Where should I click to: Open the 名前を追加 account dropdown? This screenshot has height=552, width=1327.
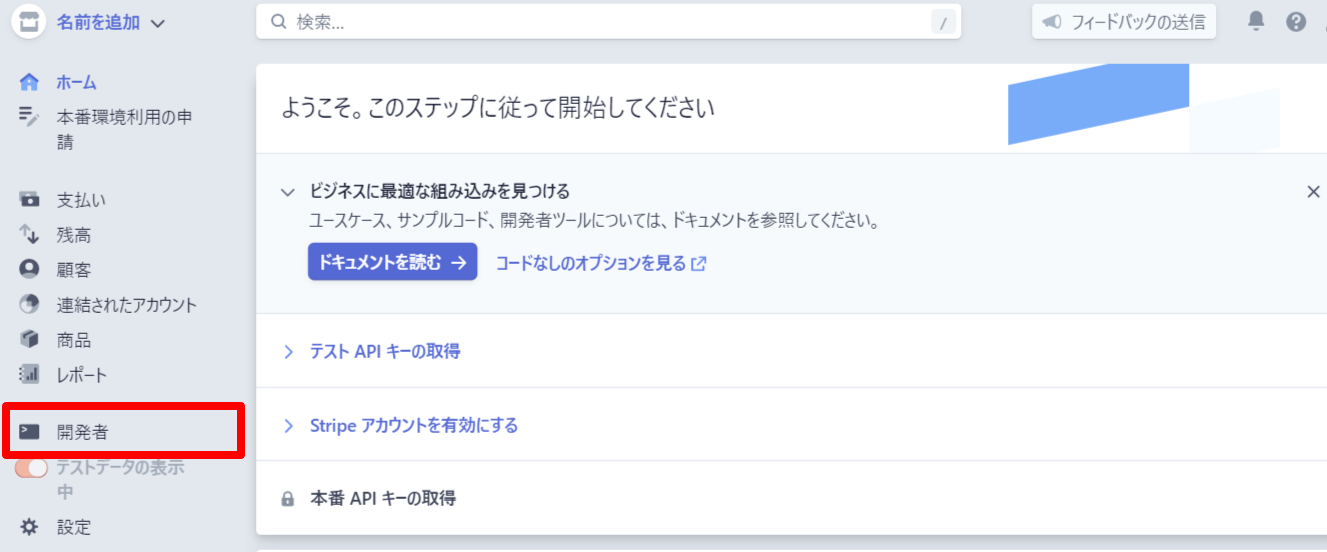click(110, 22)
